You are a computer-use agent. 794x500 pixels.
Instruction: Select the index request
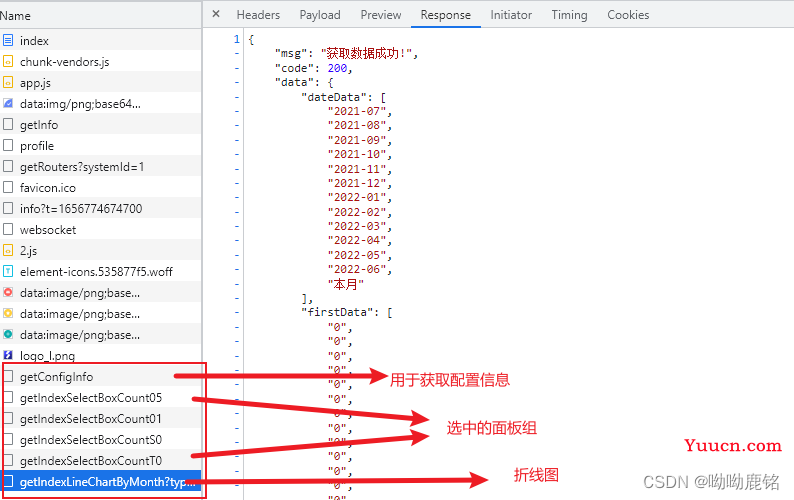point(100,40)
